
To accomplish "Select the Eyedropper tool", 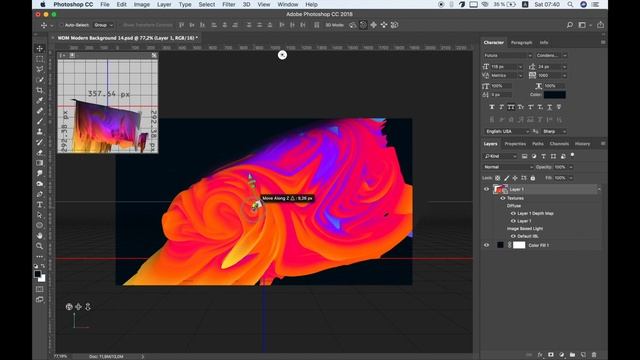I will tap(40, 100).
